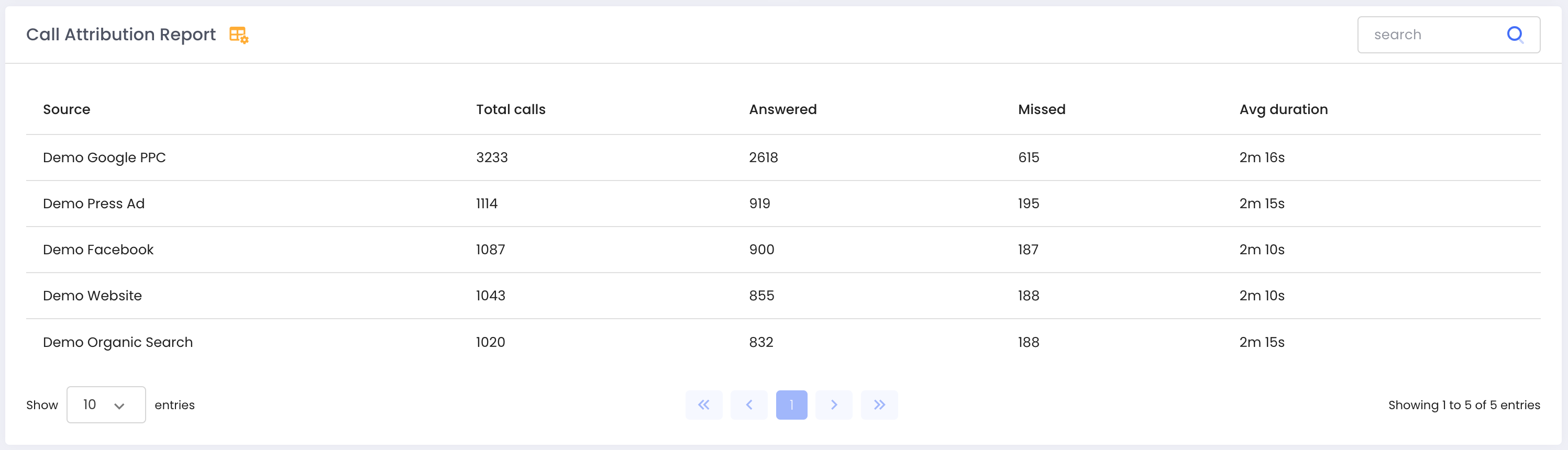This screenshot has width=1568, height=450.
Task: Sort by Total calls column header
Action: (x=511, y=109)
